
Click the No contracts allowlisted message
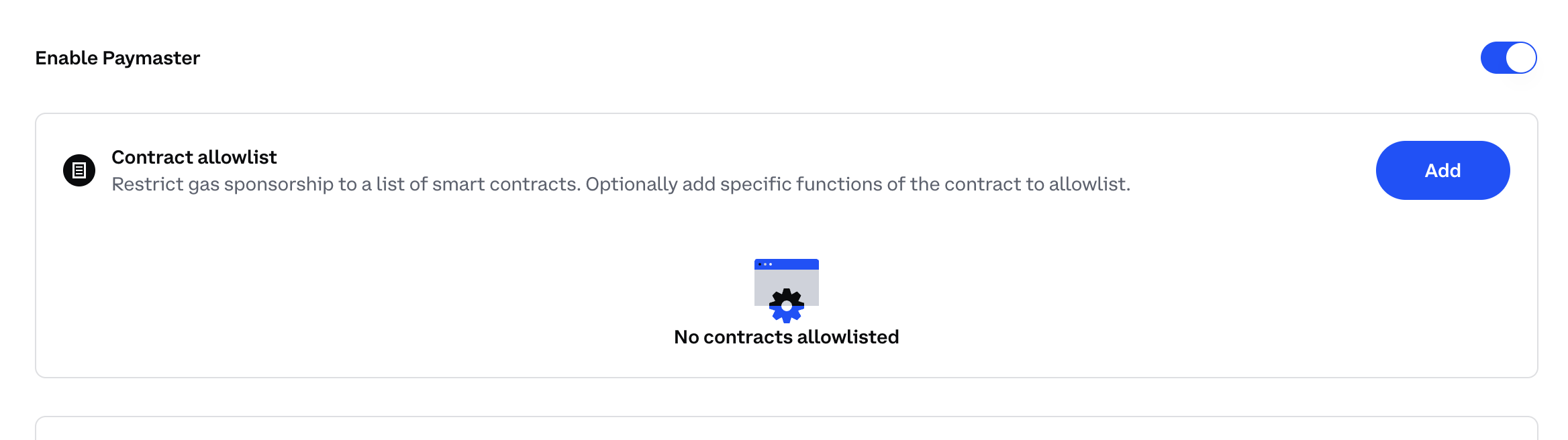click(787, 337)
